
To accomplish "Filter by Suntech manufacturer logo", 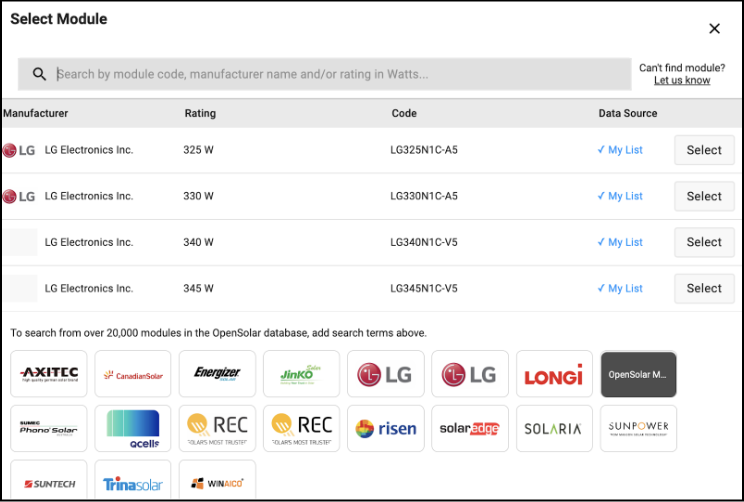I will 49,480.
